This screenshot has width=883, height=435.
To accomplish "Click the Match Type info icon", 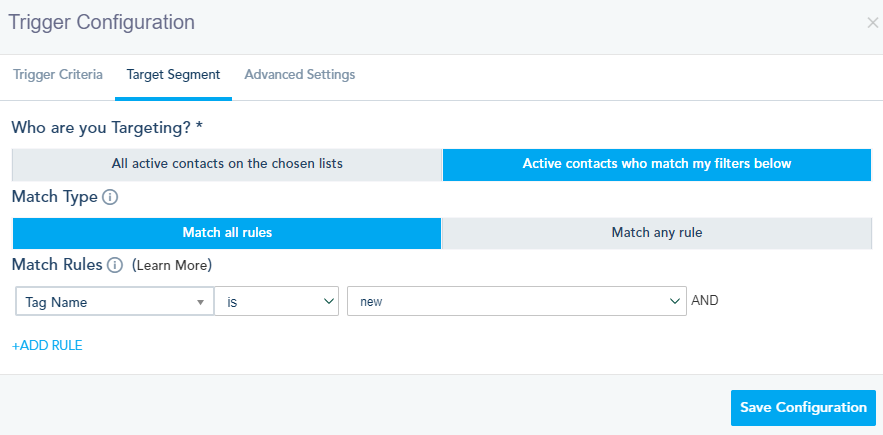I will (x=110, y=197).
